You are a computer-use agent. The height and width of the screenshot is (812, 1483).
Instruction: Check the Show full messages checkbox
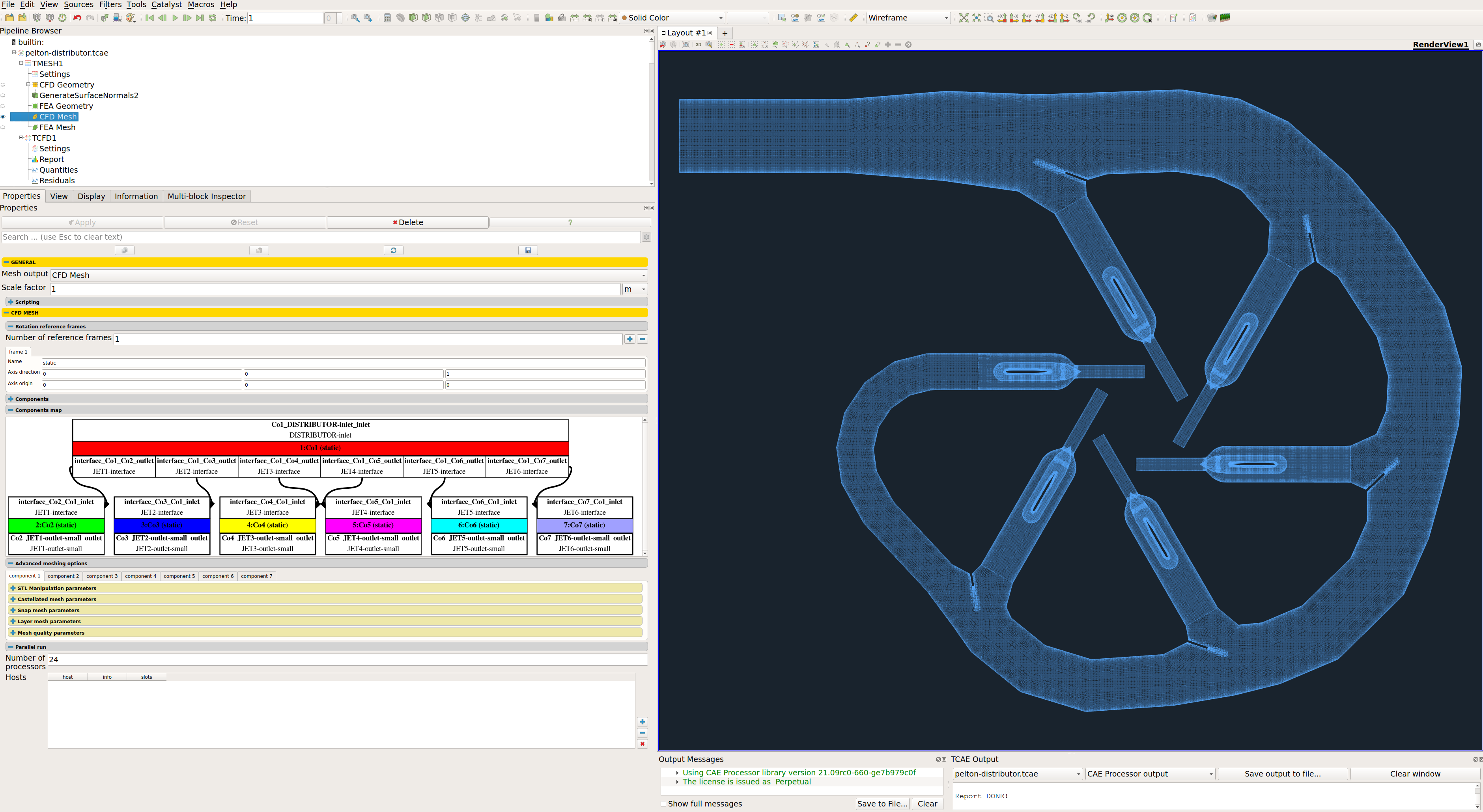(663, 803)
